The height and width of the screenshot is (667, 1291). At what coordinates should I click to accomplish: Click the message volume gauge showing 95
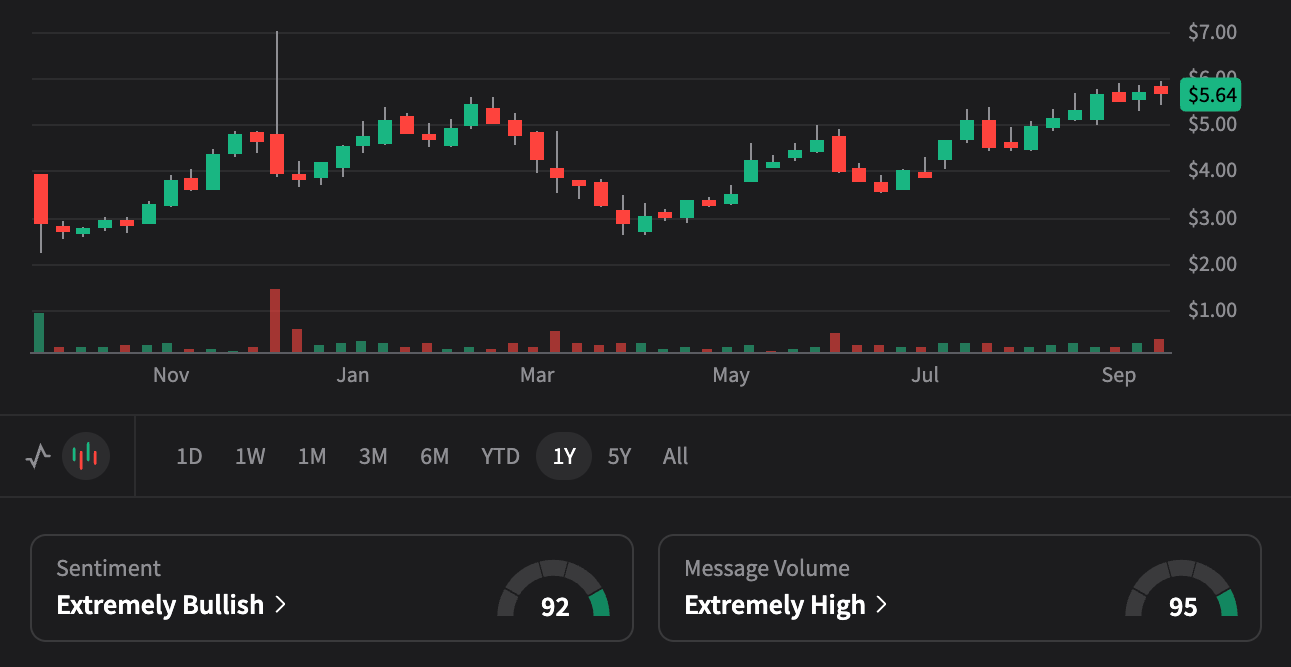pos(1182,589)
